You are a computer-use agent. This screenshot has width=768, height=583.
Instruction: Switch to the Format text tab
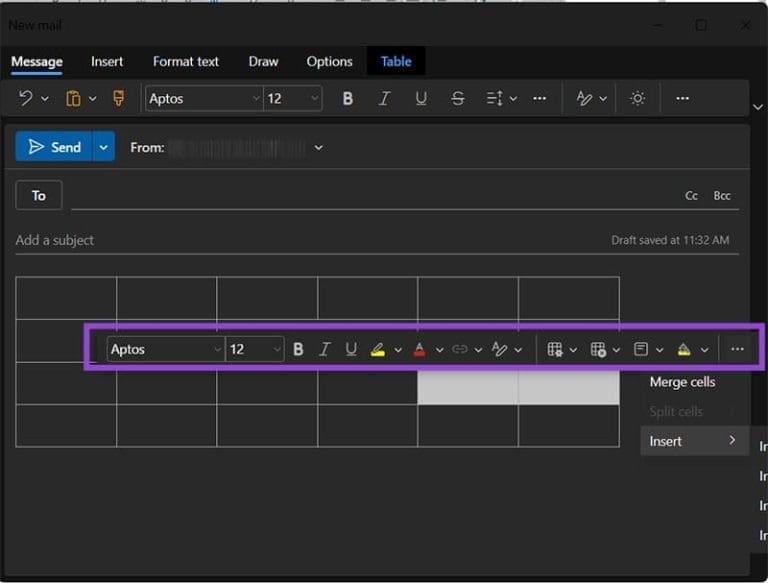tap(185, 62)
